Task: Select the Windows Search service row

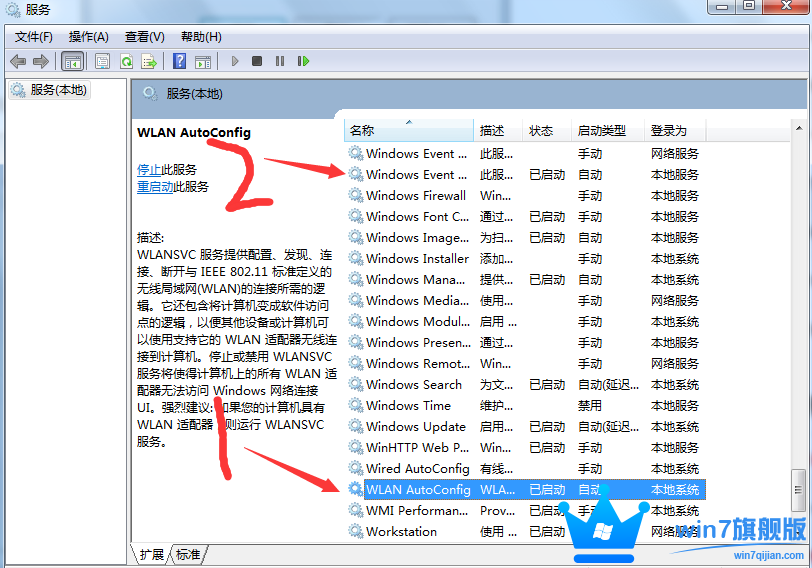Action: (x=526, y=385)
